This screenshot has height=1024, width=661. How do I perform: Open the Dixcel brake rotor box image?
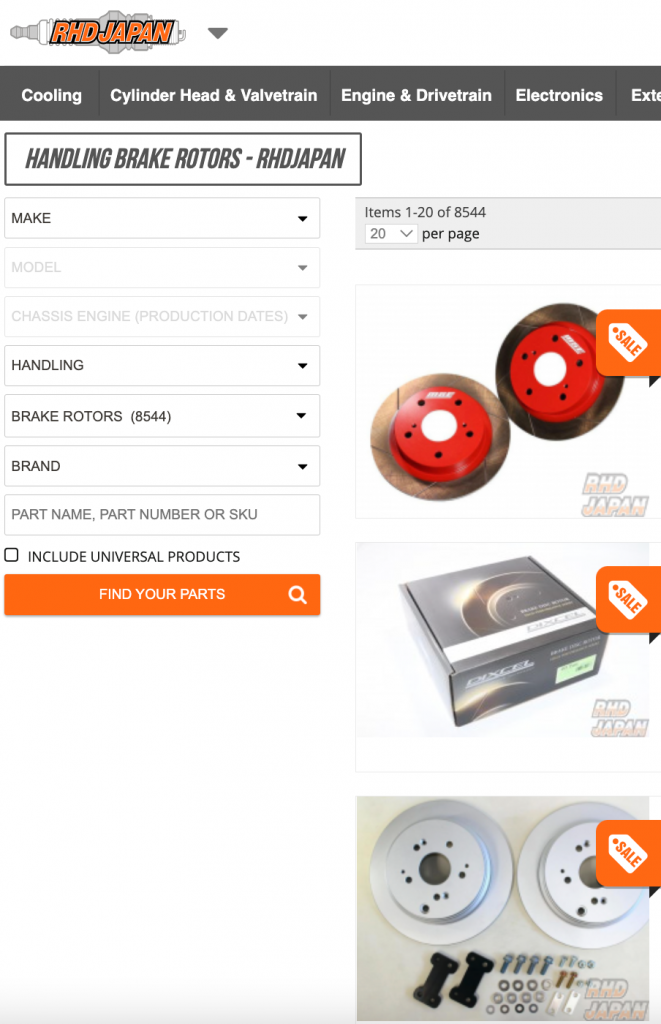[x=503, y=640]
